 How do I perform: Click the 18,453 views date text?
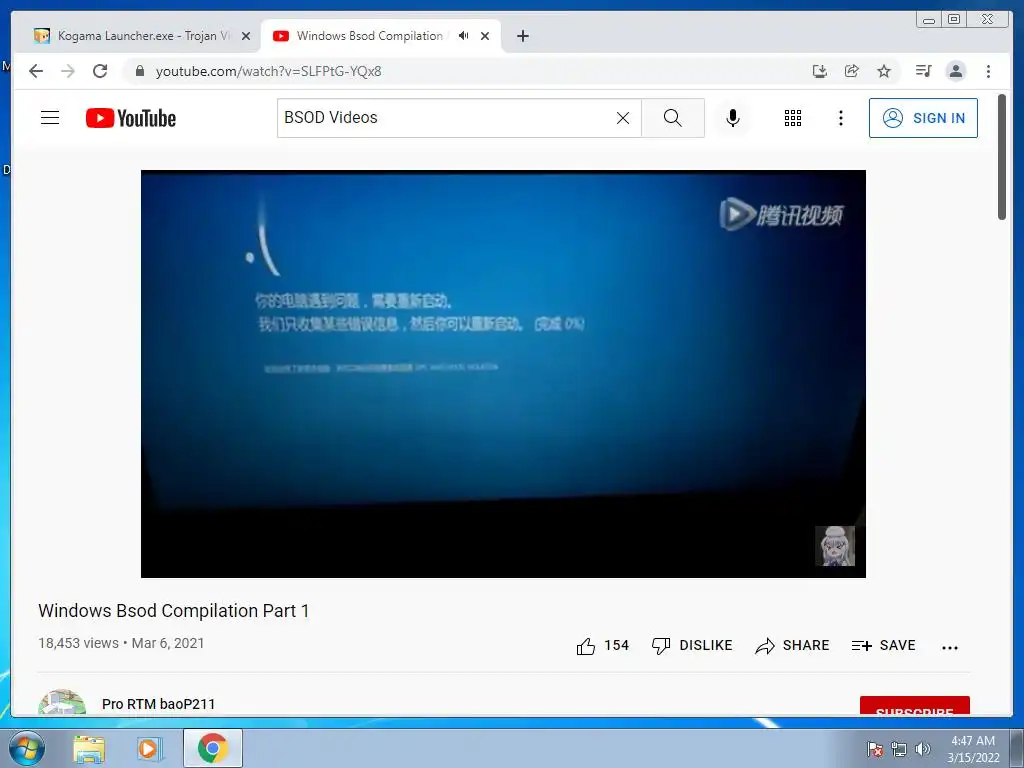(121, 643)
